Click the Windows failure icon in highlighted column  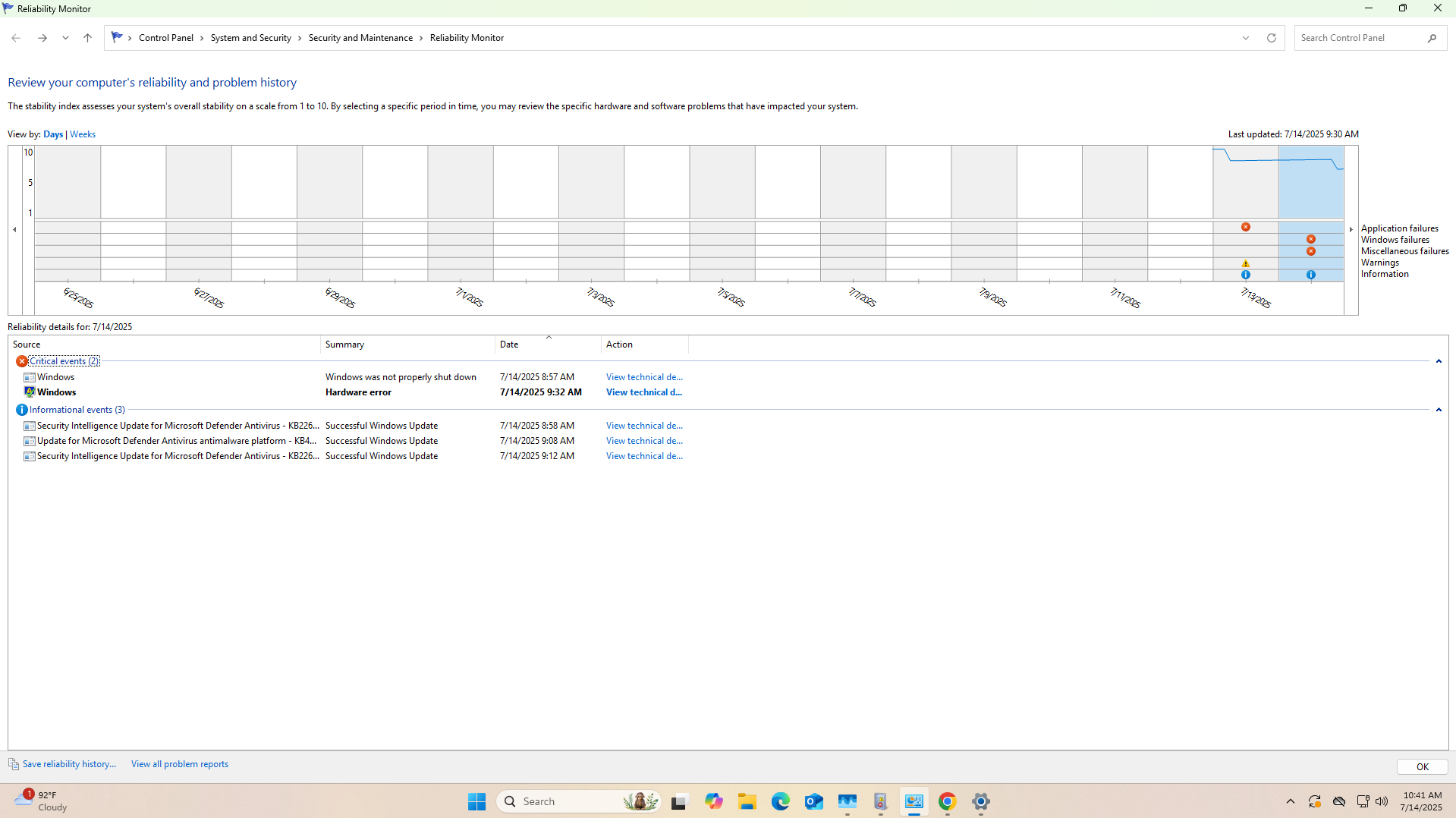(1310, 239)
